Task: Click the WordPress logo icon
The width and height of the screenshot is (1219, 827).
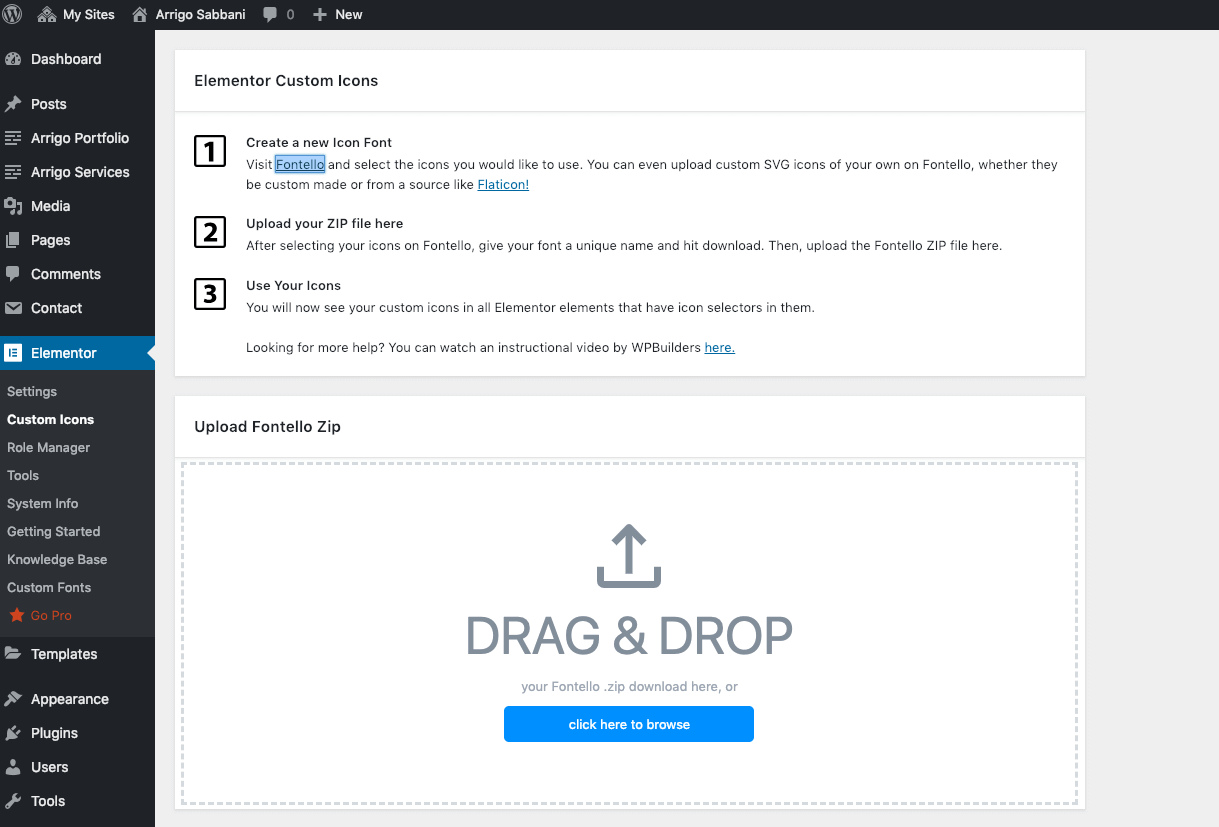Action: pos(13,14)
